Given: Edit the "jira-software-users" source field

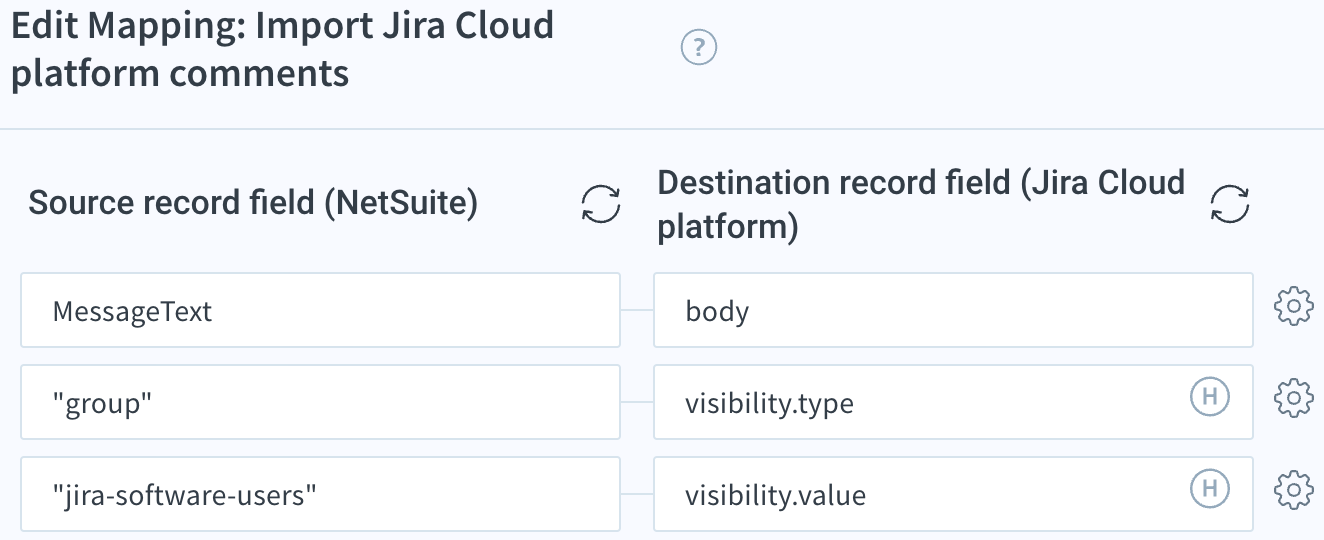Looking at the screenshot, I should click(x=320, y=494).
